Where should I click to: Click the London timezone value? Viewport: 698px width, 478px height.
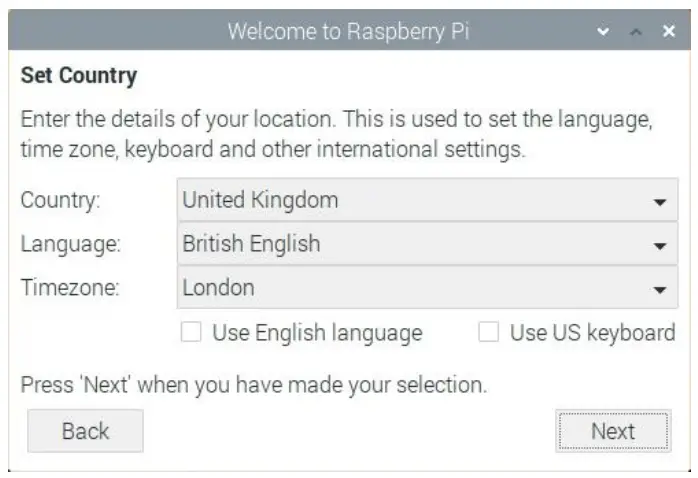tap(218, 288)
